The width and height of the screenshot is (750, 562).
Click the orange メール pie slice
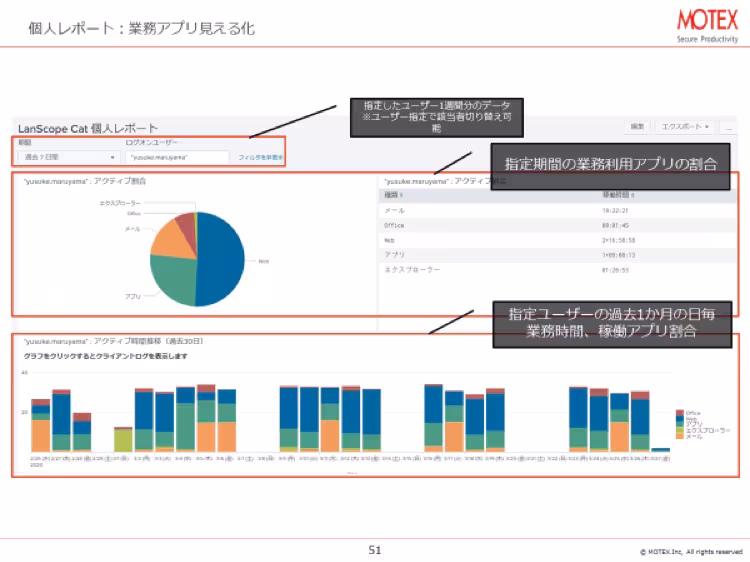tap(172, 239)
